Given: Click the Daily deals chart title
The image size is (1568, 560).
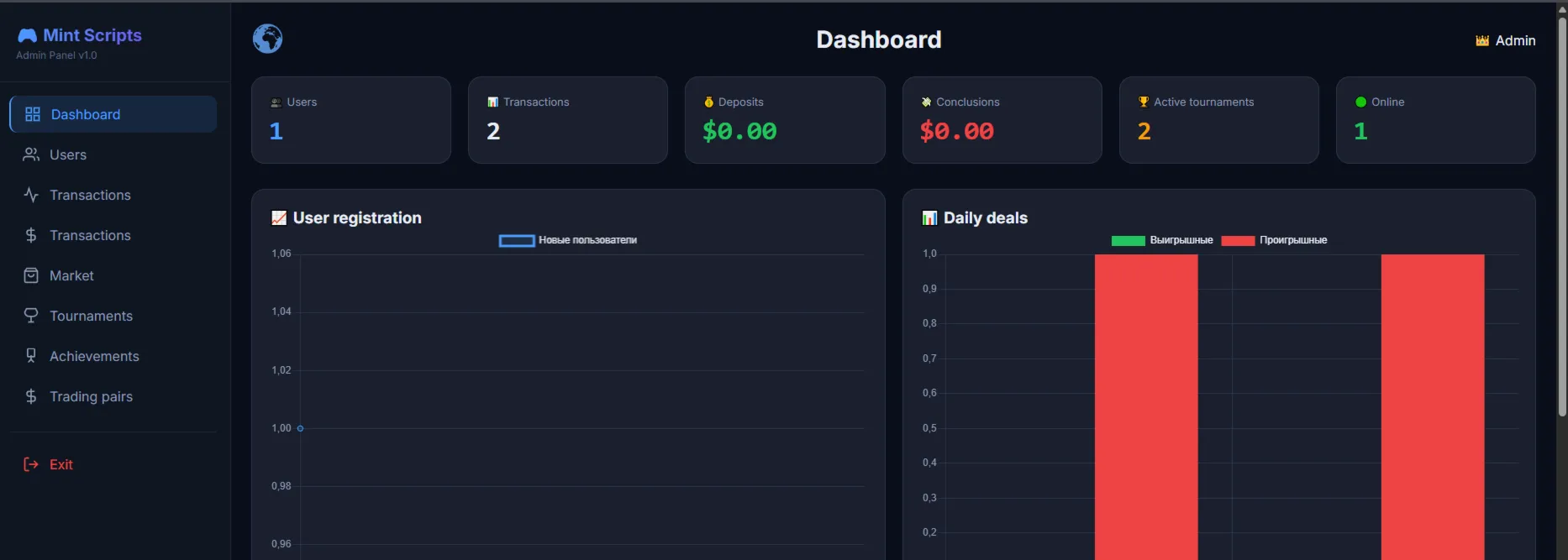Looking at the screenshot, I should coord(986,218).
